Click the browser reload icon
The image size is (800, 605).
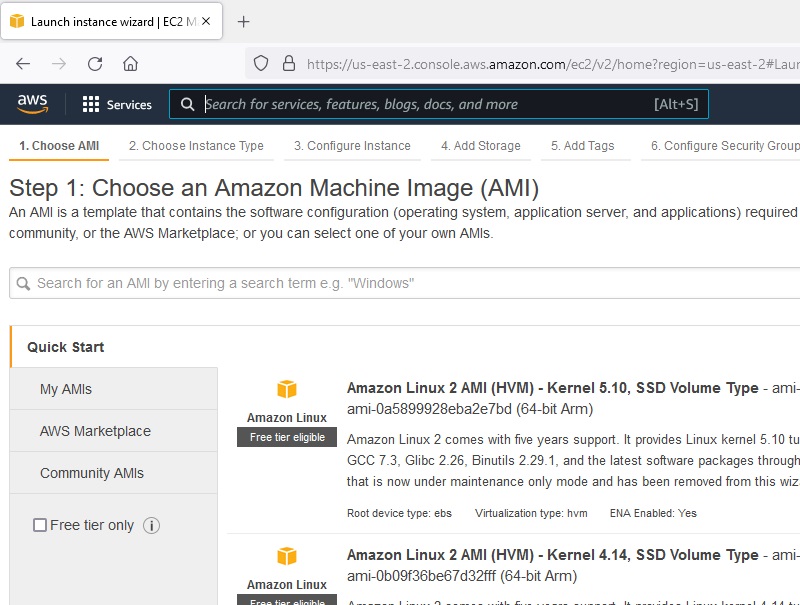click(x=95, y=64)
